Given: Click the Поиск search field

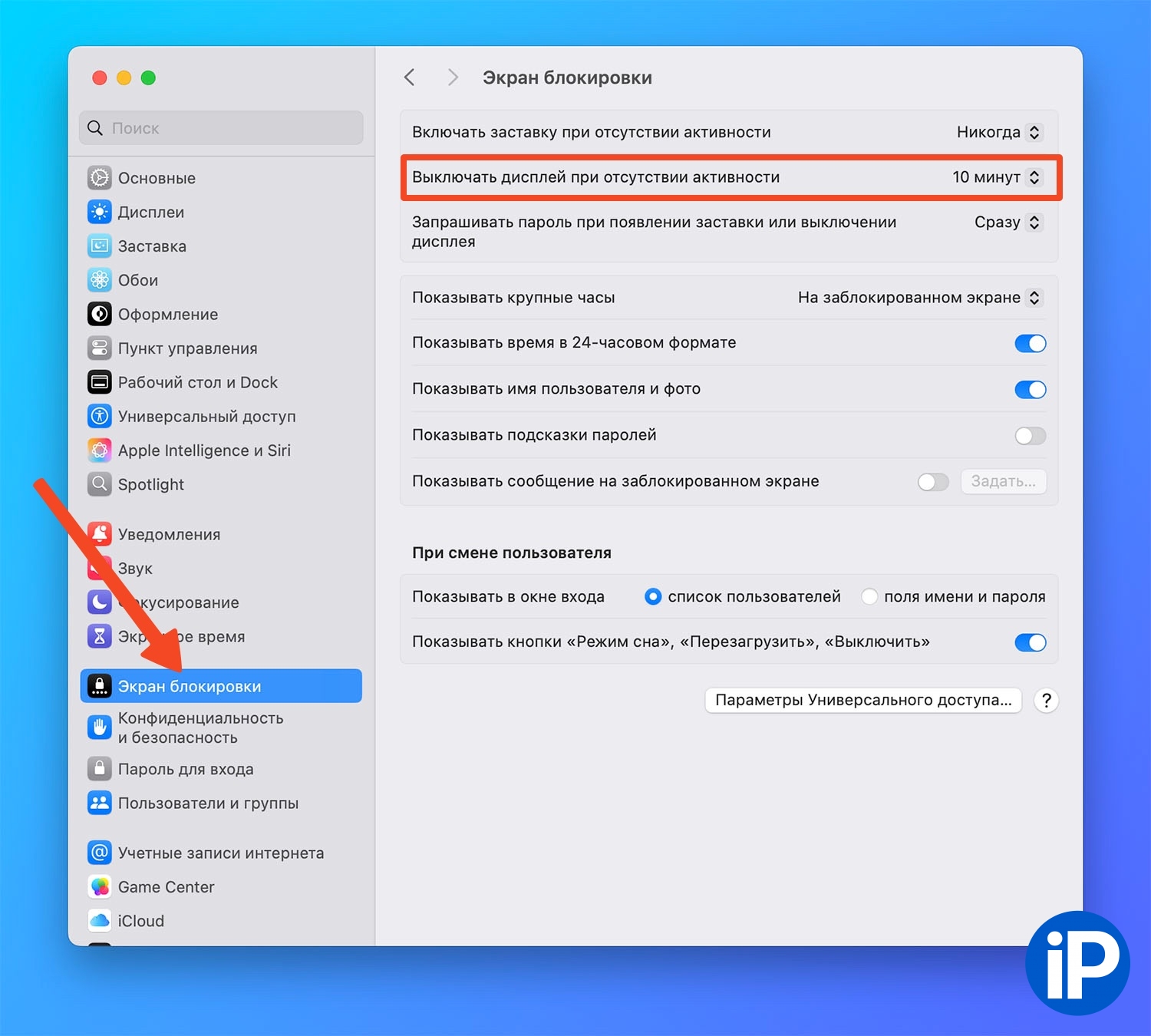Looking at the screenshot, I should coord(221,128).
